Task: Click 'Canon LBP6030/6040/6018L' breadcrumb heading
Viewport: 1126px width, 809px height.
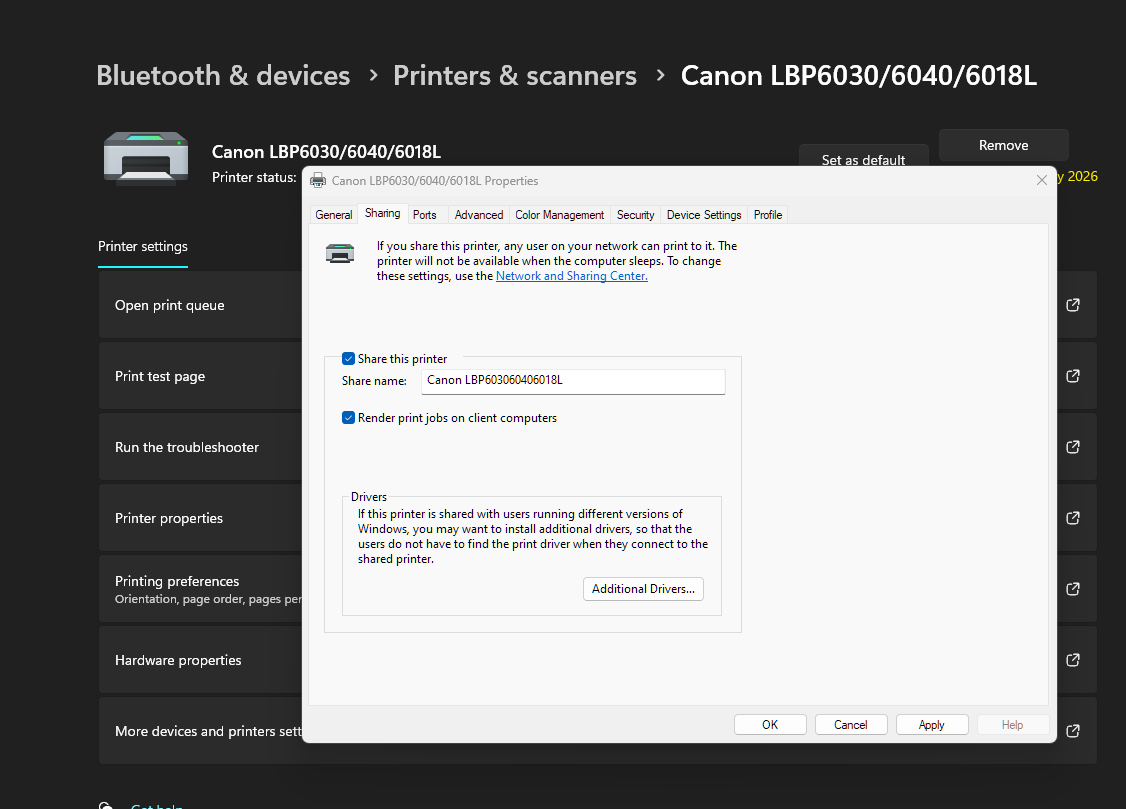Action: point(859,75)
